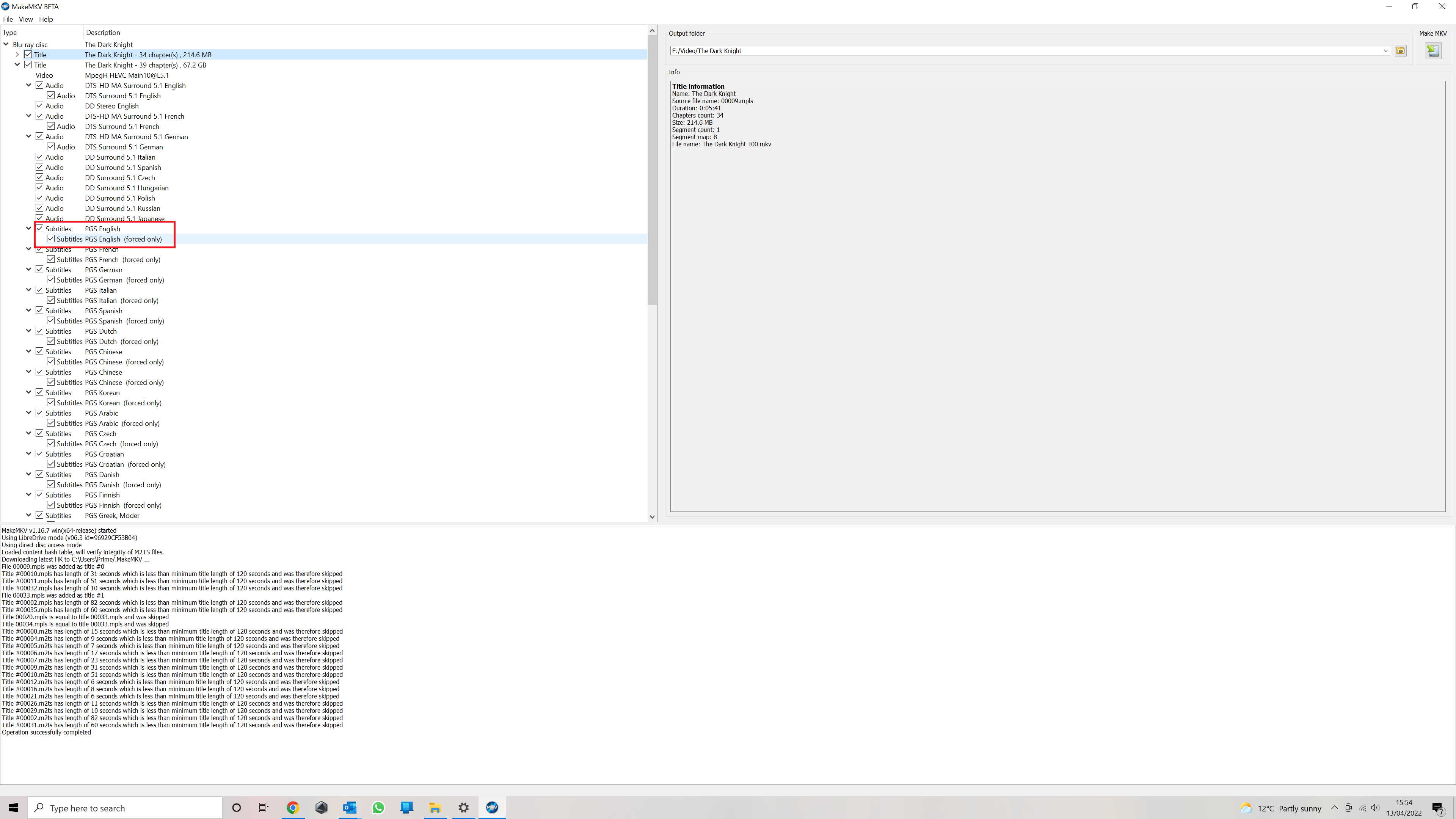
Task: Click the Type column header
Action: pyautogui.click(x=42, y=32)
